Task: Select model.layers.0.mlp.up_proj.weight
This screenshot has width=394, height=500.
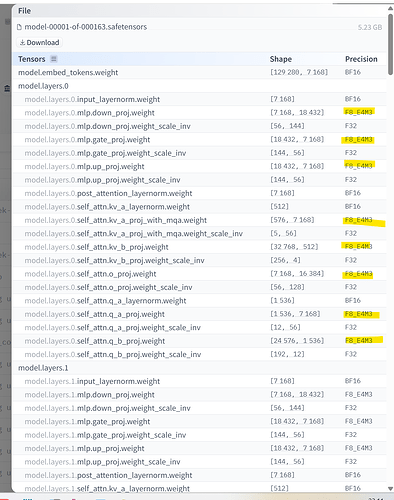Action: pos(199,166)
